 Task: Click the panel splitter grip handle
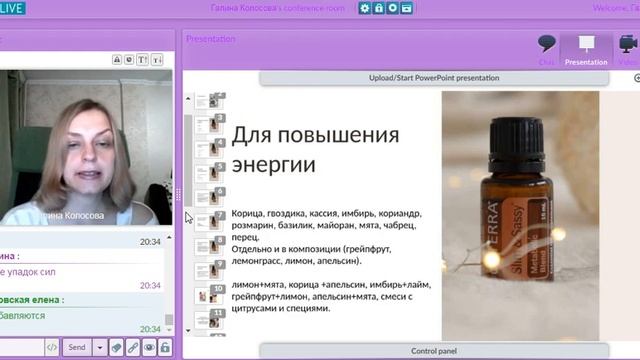[x=178, y=194]
